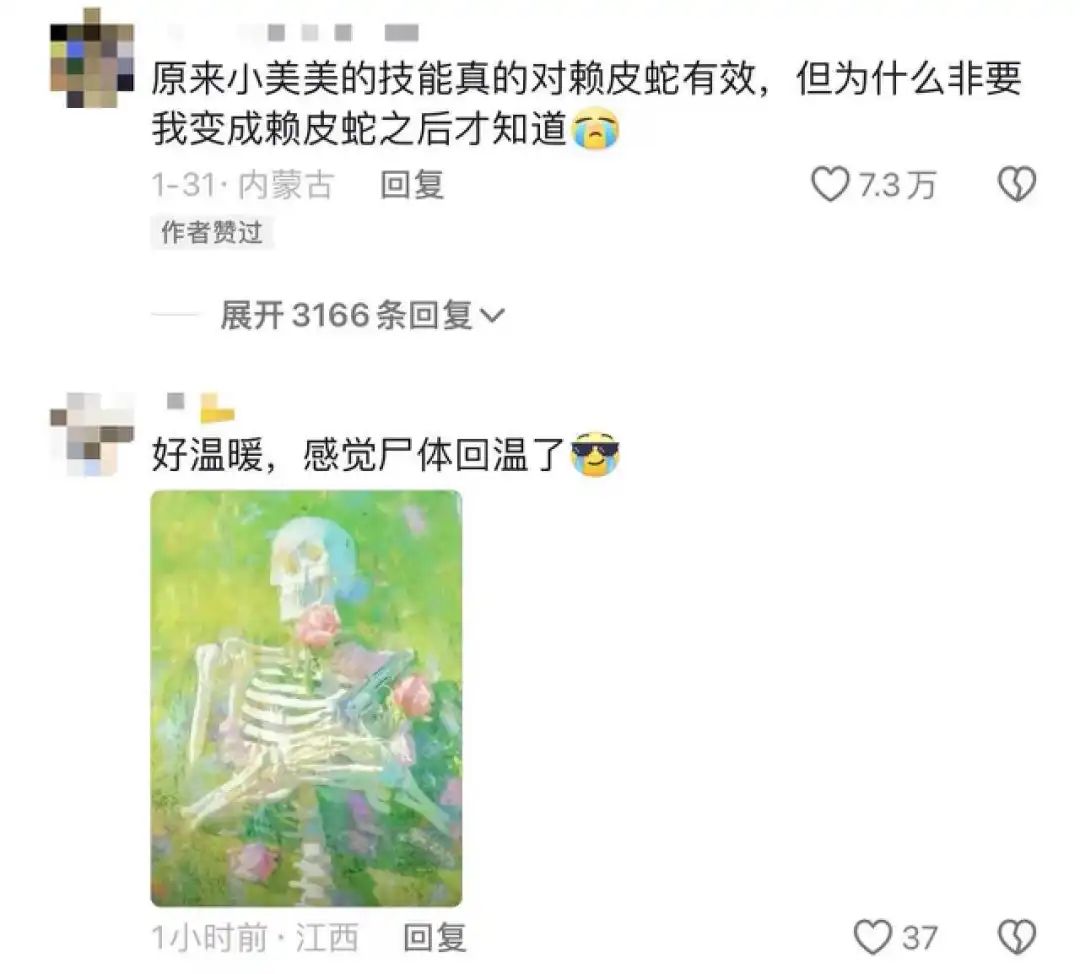Open the first commenter's pixelated avatar
The image size is (1080, 974).
[92, 59]
